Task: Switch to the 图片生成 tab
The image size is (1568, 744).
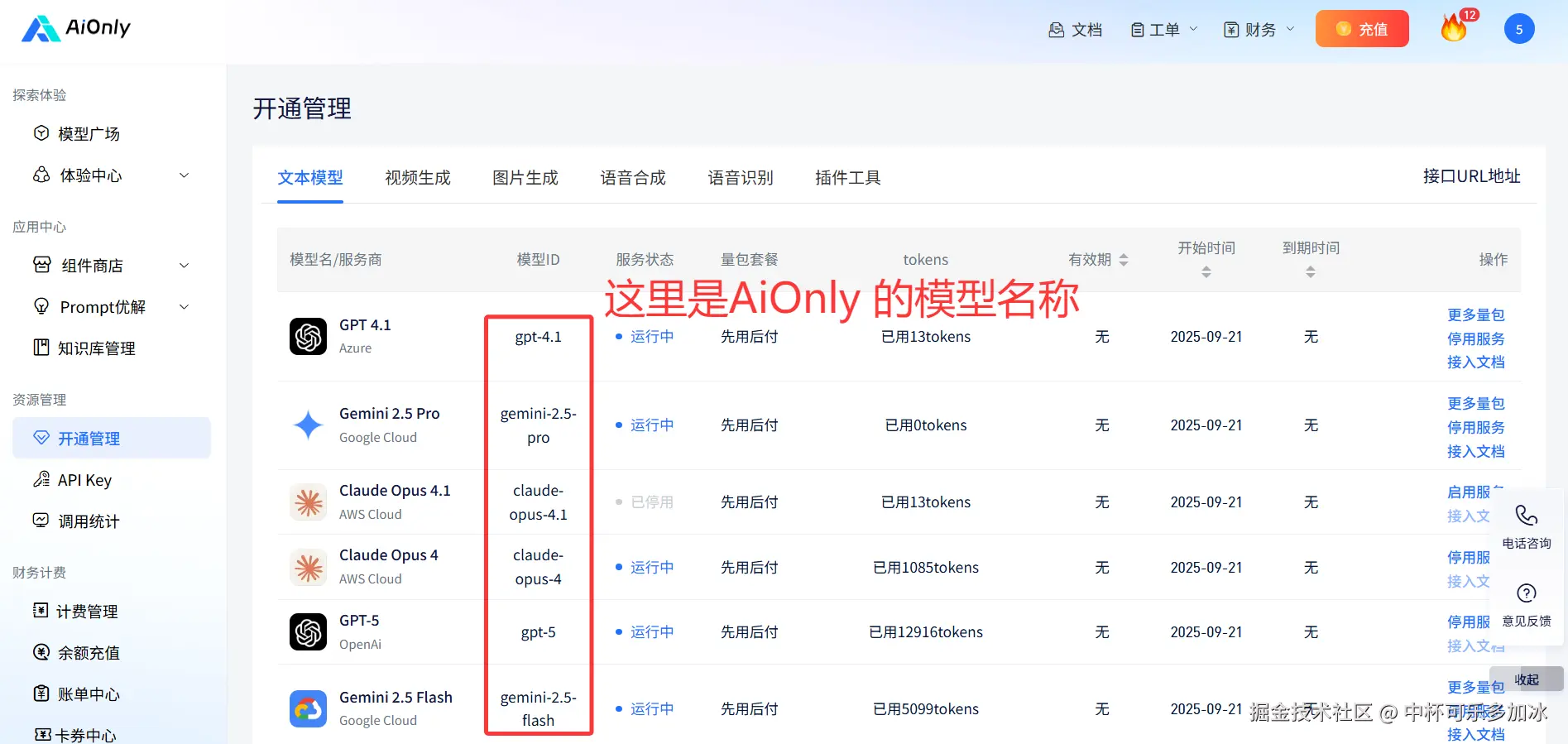Action: pos(525,178)
